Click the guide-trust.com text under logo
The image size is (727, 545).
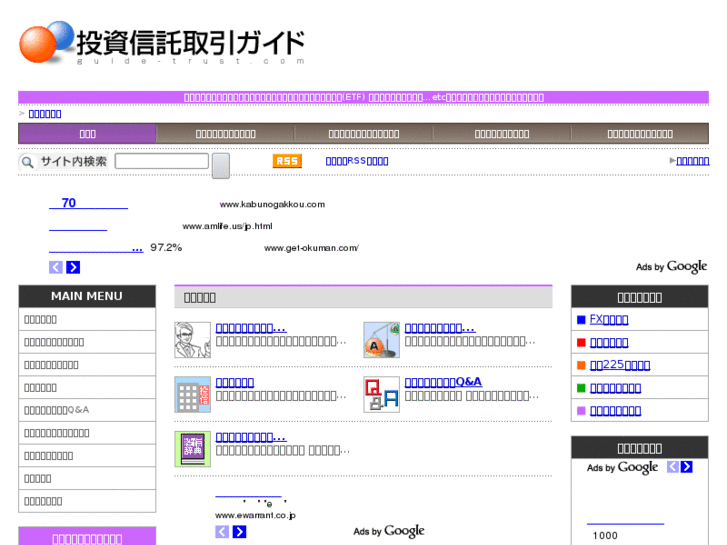click(x=191, y=61)
